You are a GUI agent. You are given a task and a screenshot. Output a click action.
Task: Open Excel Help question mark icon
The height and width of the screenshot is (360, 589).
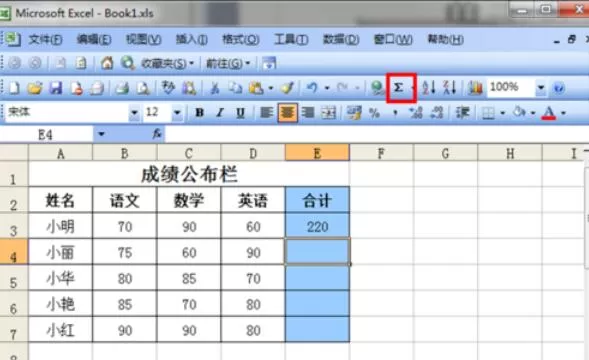559,88
